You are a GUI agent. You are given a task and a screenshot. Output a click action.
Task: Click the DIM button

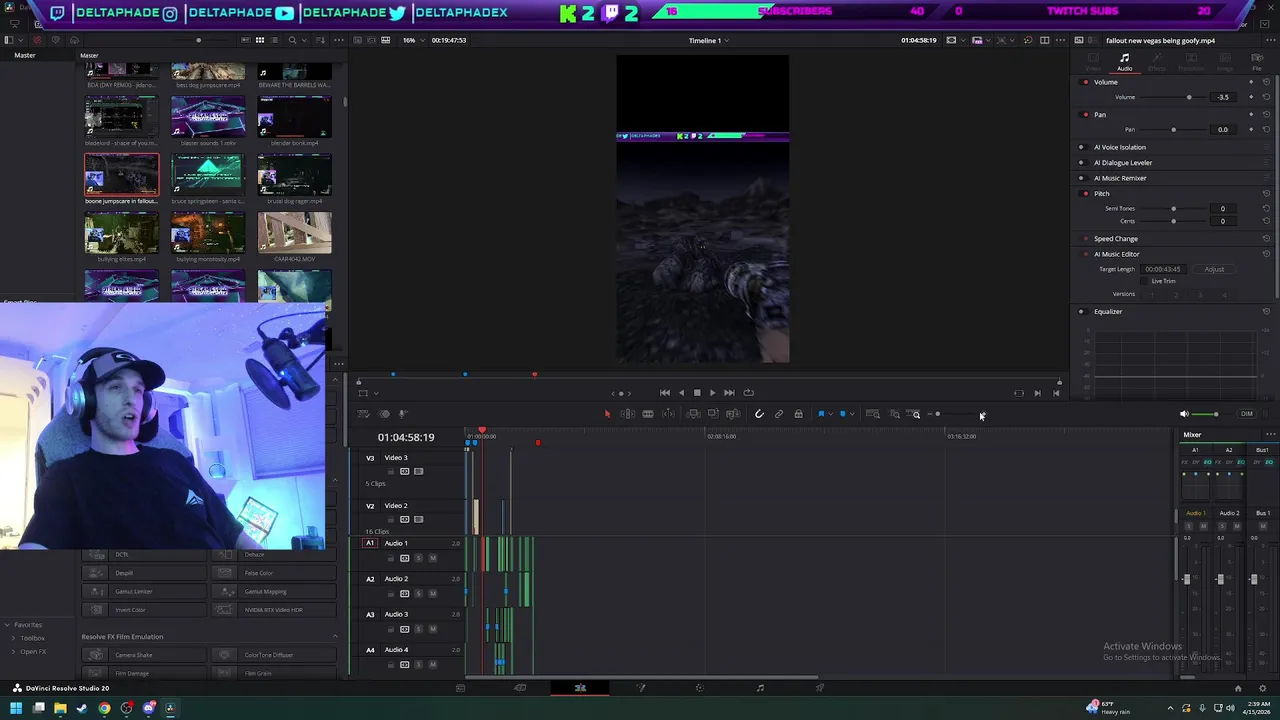[1246, 414]
